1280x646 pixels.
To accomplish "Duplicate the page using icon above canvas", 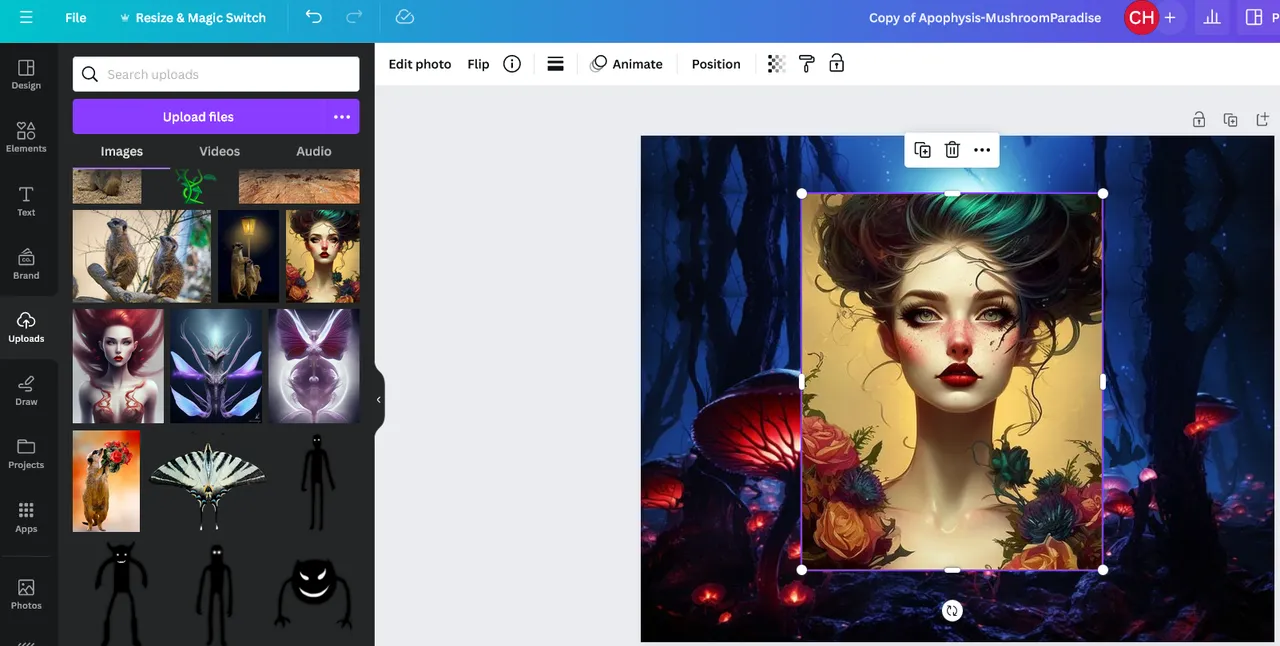I will 1231,120.
